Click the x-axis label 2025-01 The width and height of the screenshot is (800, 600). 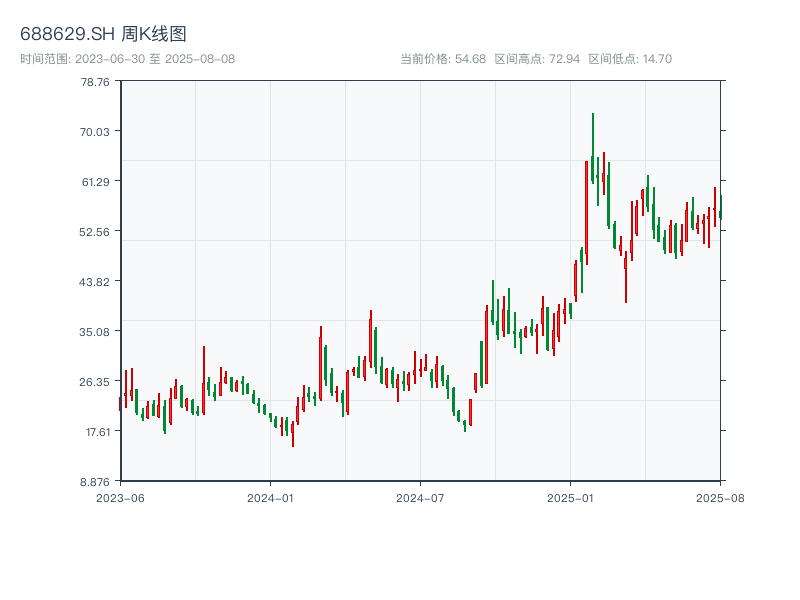pos(570,498)
